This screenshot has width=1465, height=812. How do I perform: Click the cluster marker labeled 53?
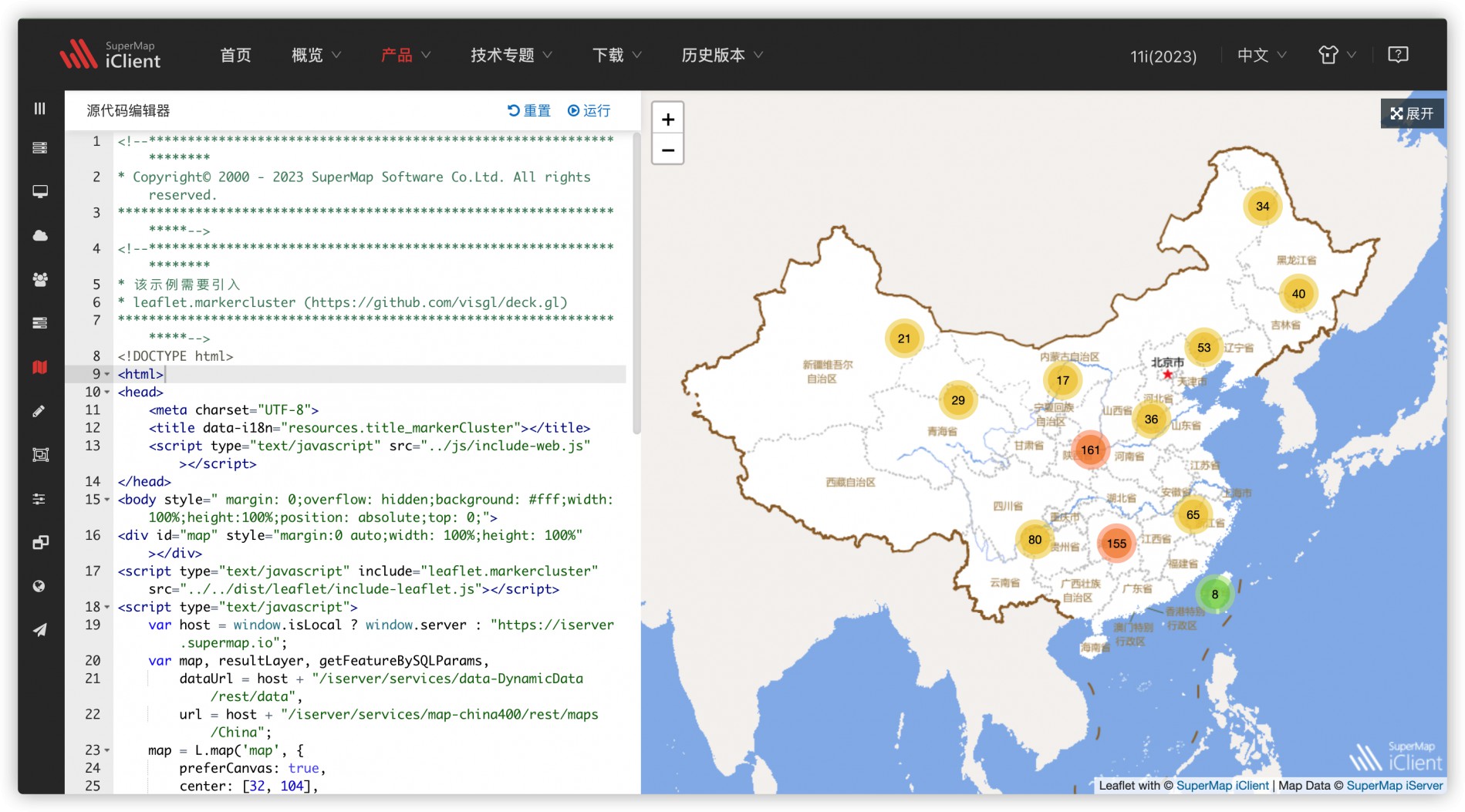tap(1203, 348)
